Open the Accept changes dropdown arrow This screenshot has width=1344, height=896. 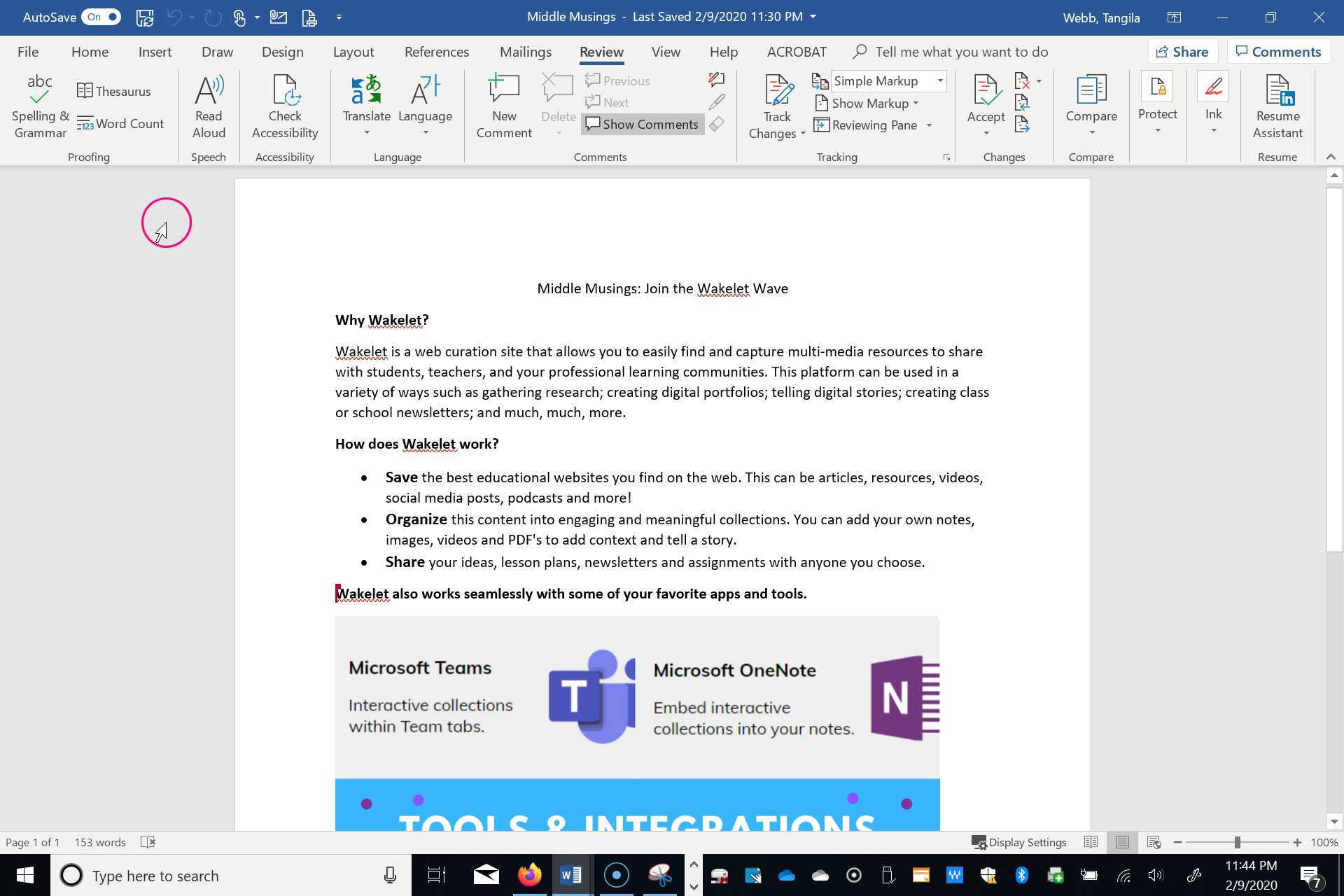[986, 132]
